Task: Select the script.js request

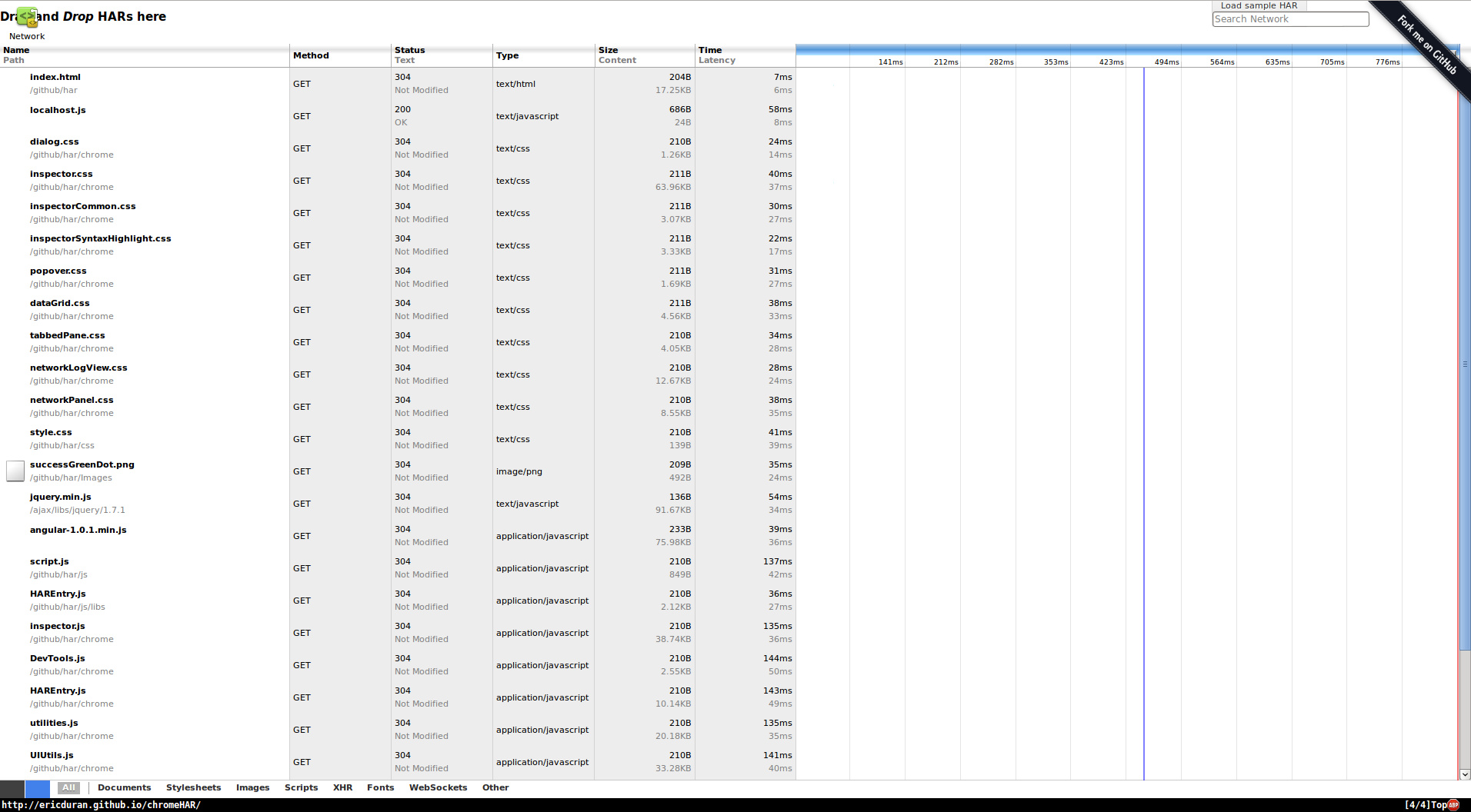Action: coord(49,561)
